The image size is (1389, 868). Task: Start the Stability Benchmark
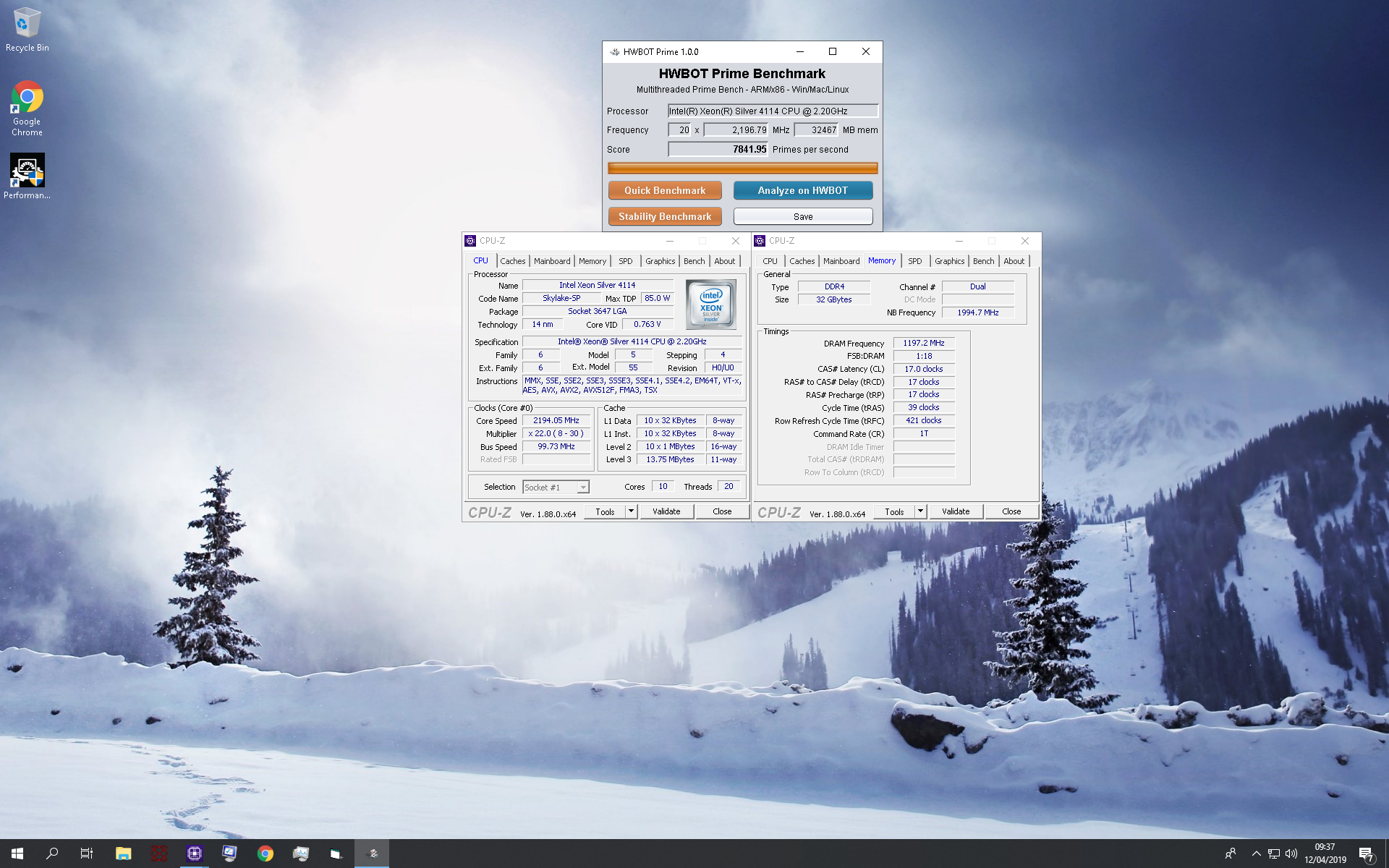(x=665, y=216)
